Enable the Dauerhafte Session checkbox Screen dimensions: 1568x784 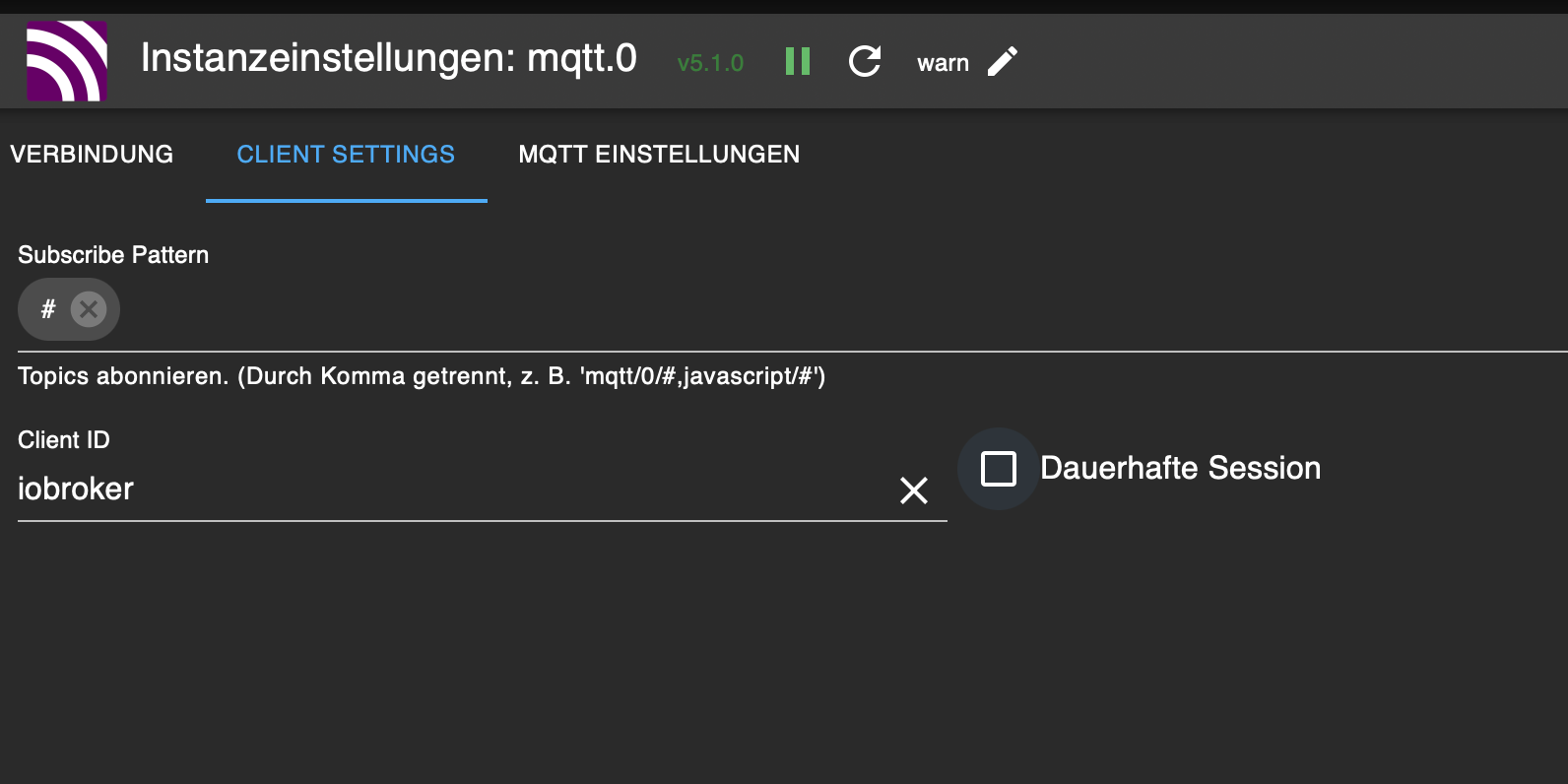point(999,469)
